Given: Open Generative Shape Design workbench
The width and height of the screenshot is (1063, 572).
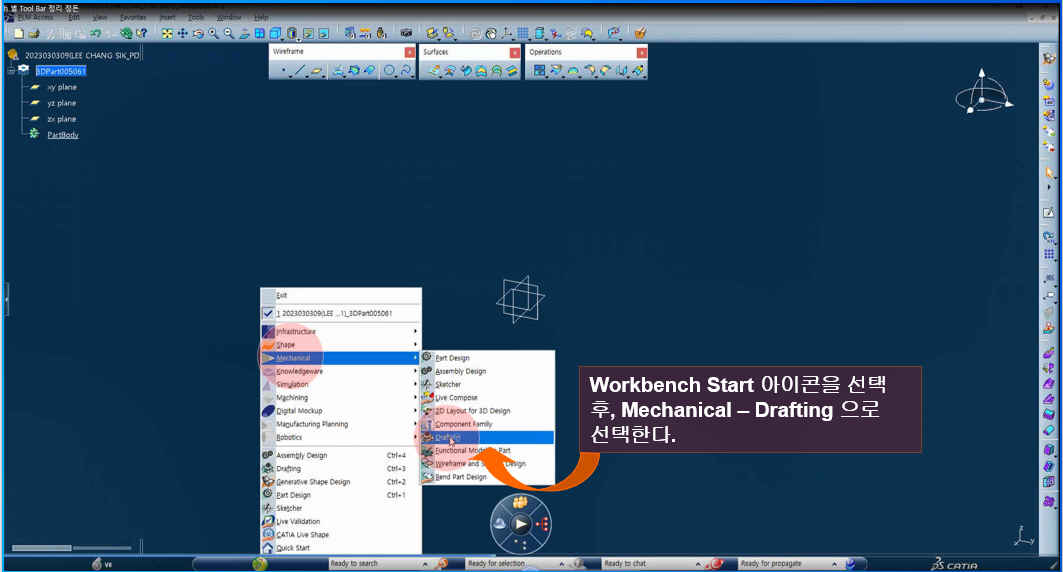Looking at the screenshot, I should tap(341, 482).
